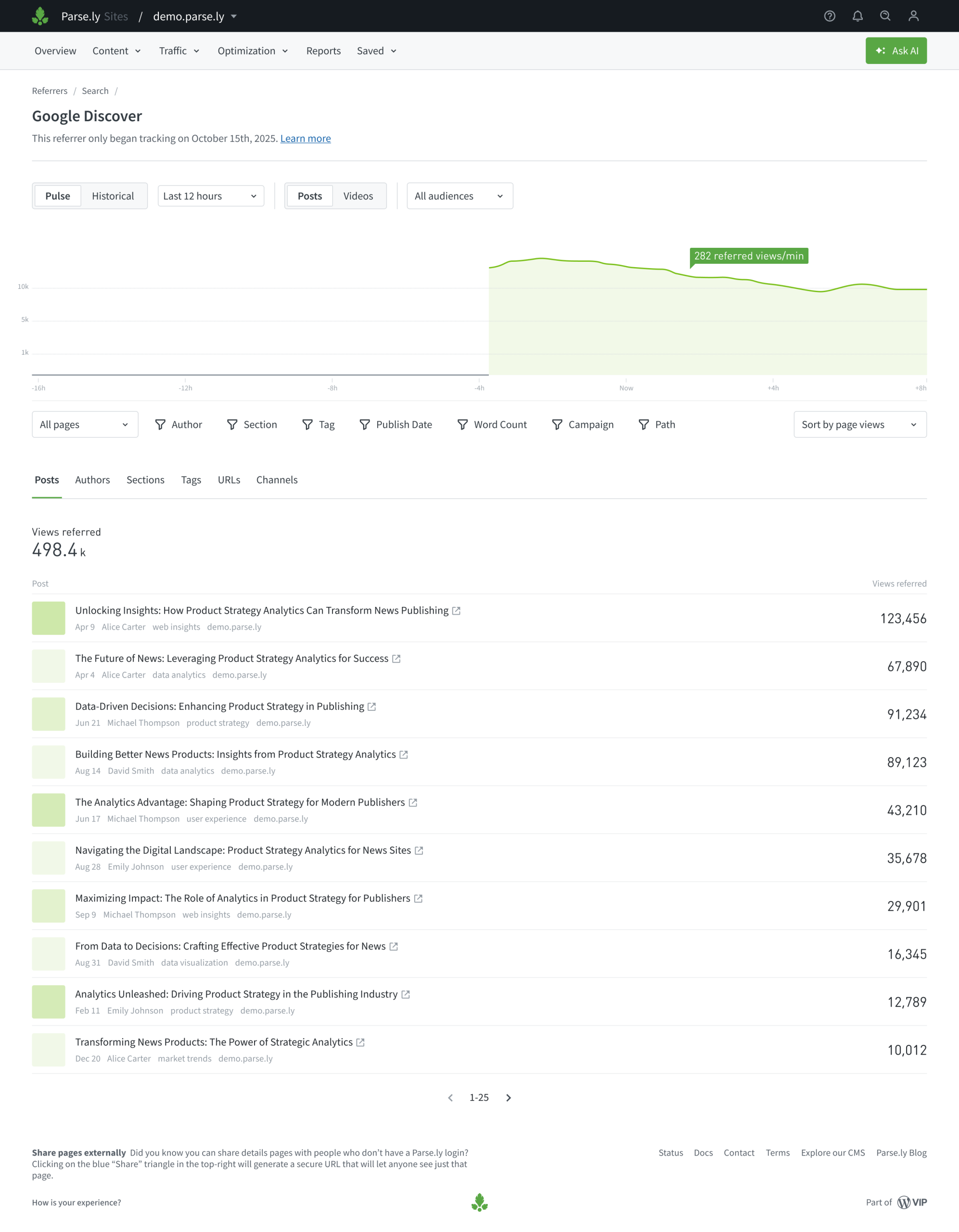Open external link icon for Unlocking Insights post
This screenshot has height=1232, width=959.
click(456, 611)
